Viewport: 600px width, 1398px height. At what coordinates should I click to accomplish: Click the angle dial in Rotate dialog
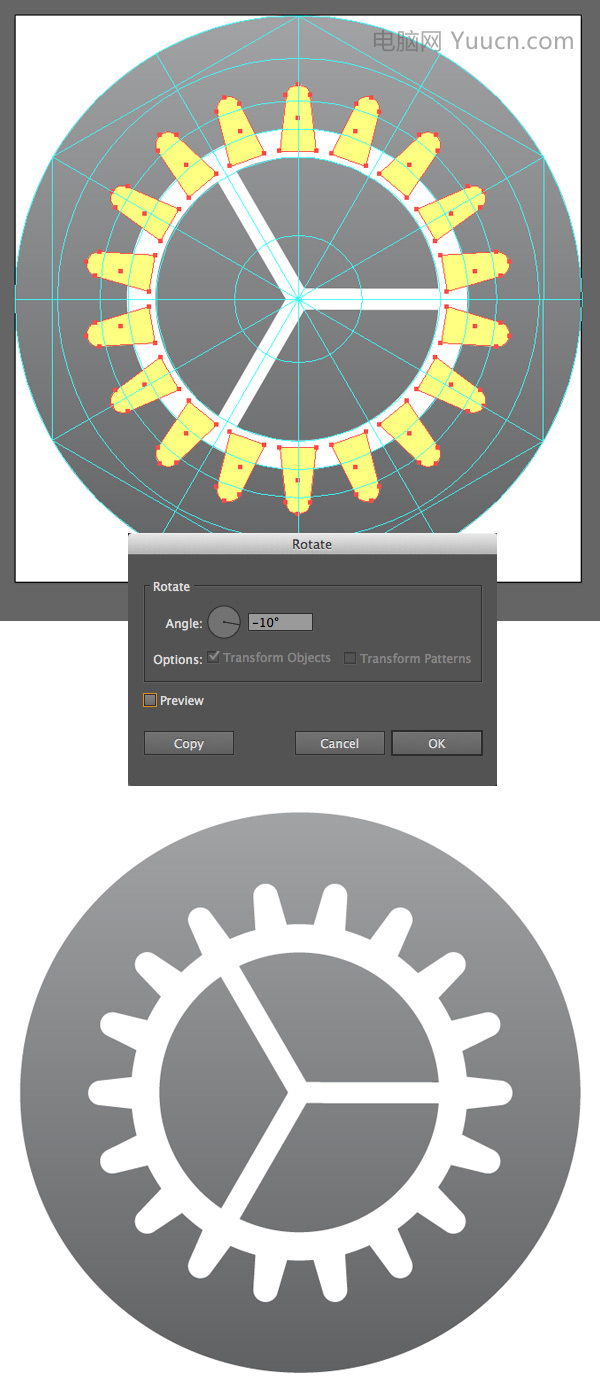coord(224,622)
